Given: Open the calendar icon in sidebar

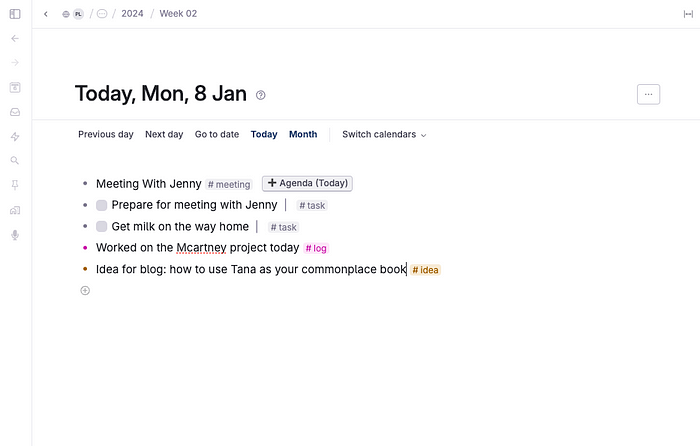Looking at the screenshot, I should pyautogui.click(x=15, y=88).
